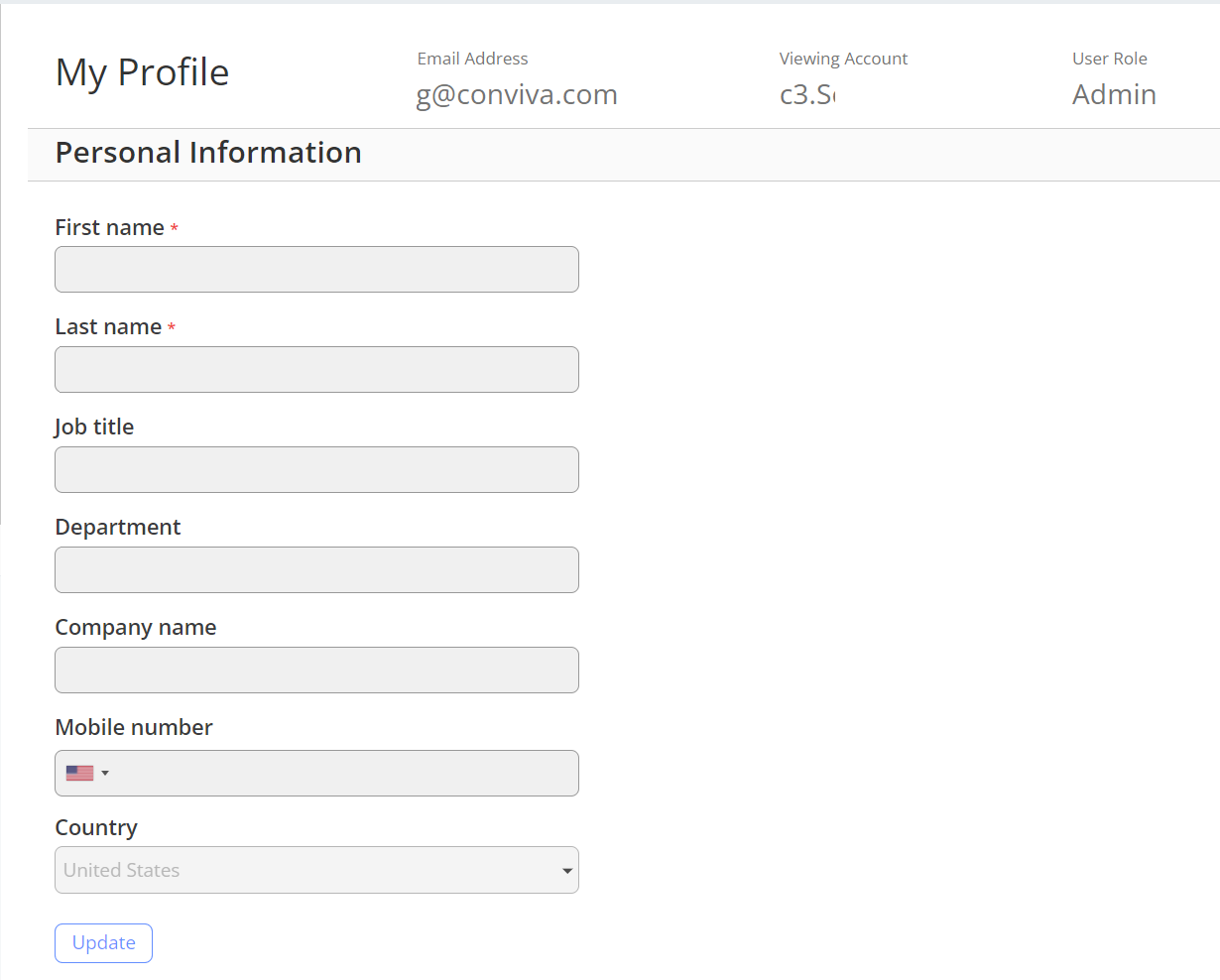Click the Country label text
The image size is (1220, 980).
(96, 827)
